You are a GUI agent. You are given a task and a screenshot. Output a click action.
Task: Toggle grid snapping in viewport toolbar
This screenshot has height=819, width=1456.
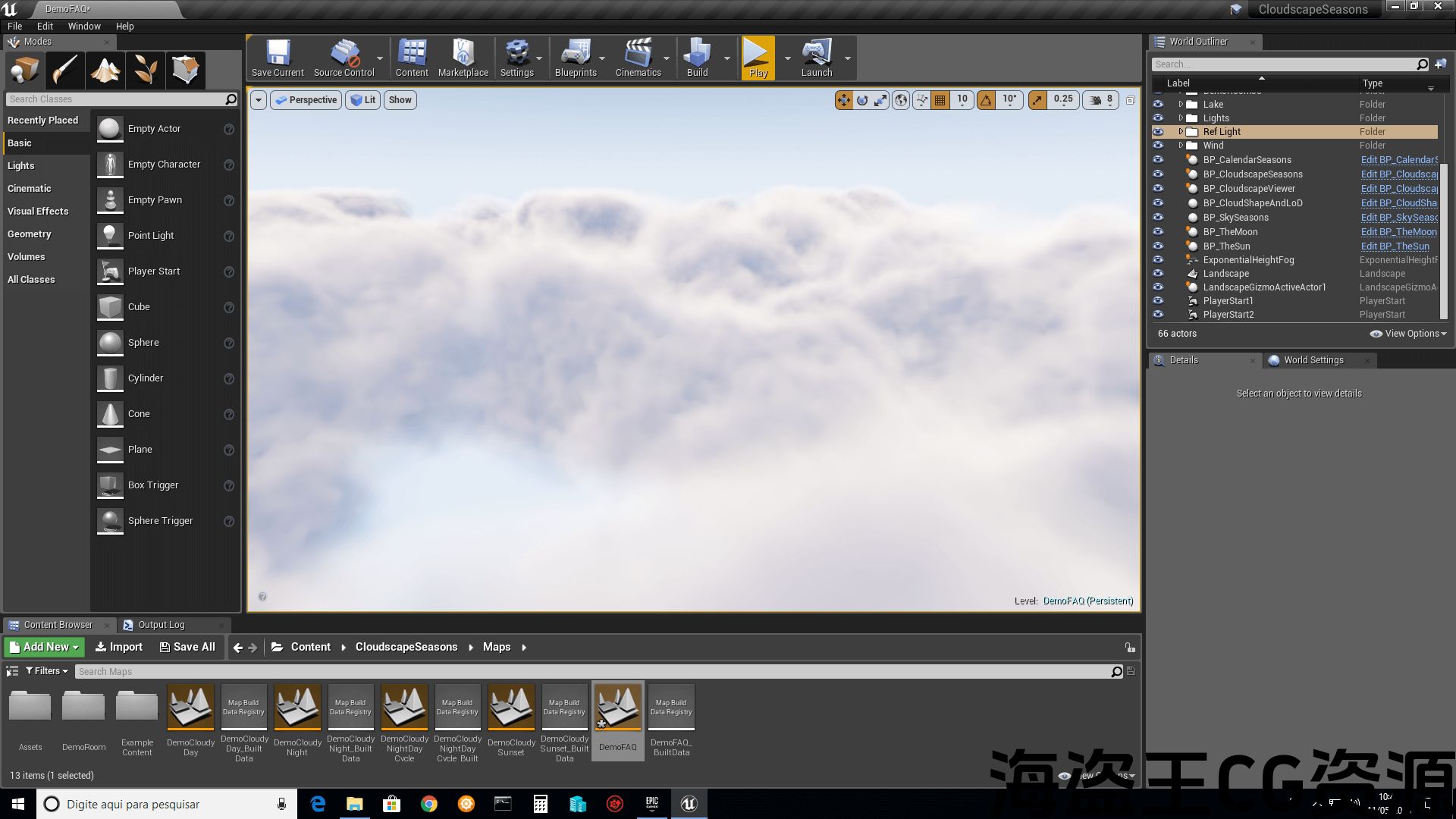(940, 99)
